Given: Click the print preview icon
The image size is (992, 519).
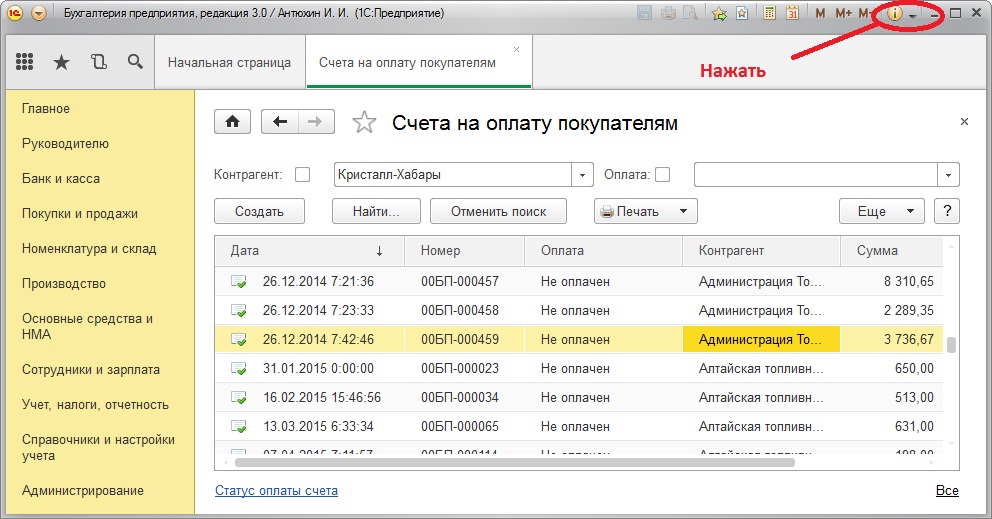Looking at the screenshot, I should tap(690, 13).
